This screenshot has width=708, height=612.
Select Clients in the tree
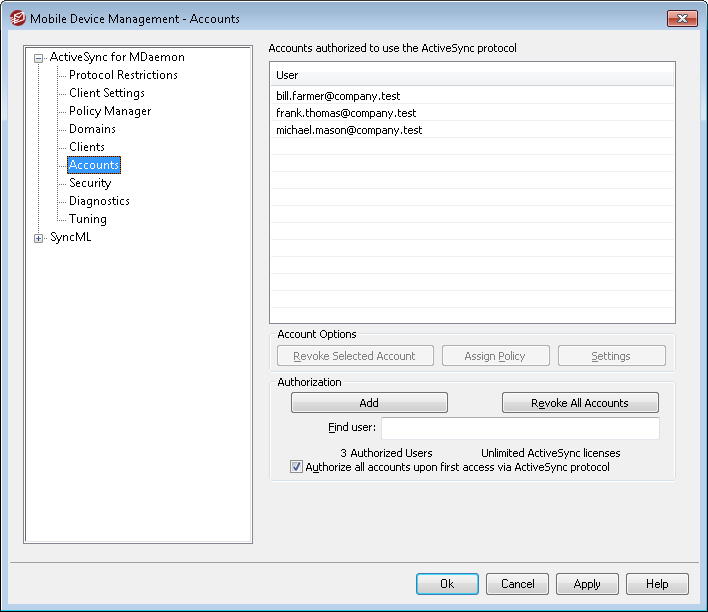[x=87, y=147]
